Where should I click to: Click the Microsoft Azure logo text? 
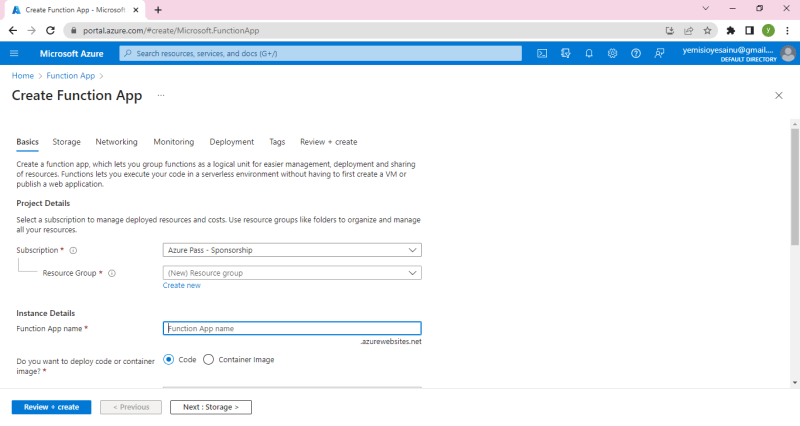(71, 54)
